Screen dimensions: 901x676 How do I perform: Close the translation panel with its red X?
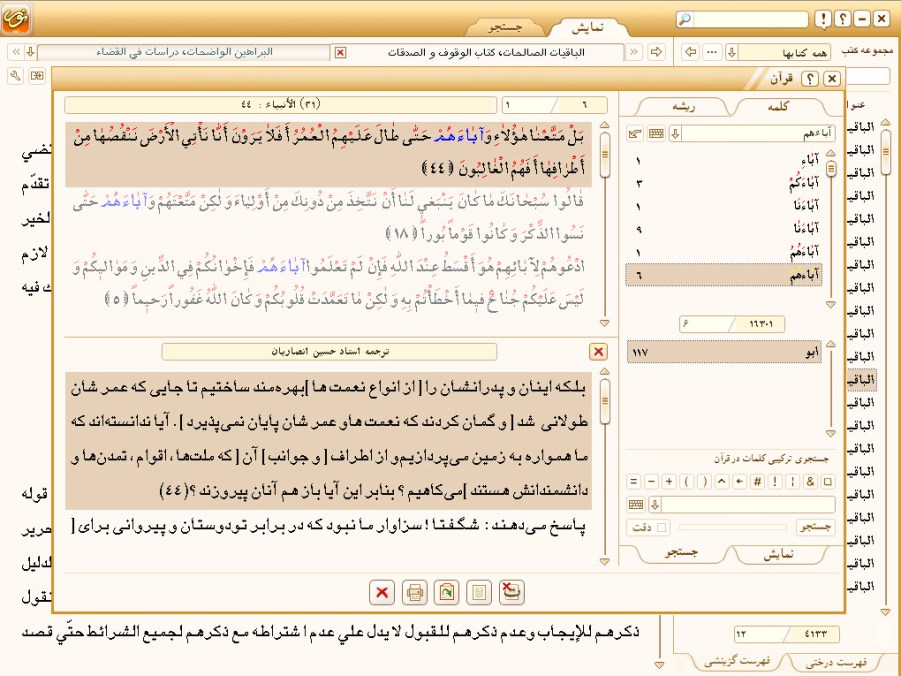[x=598, y=352]
